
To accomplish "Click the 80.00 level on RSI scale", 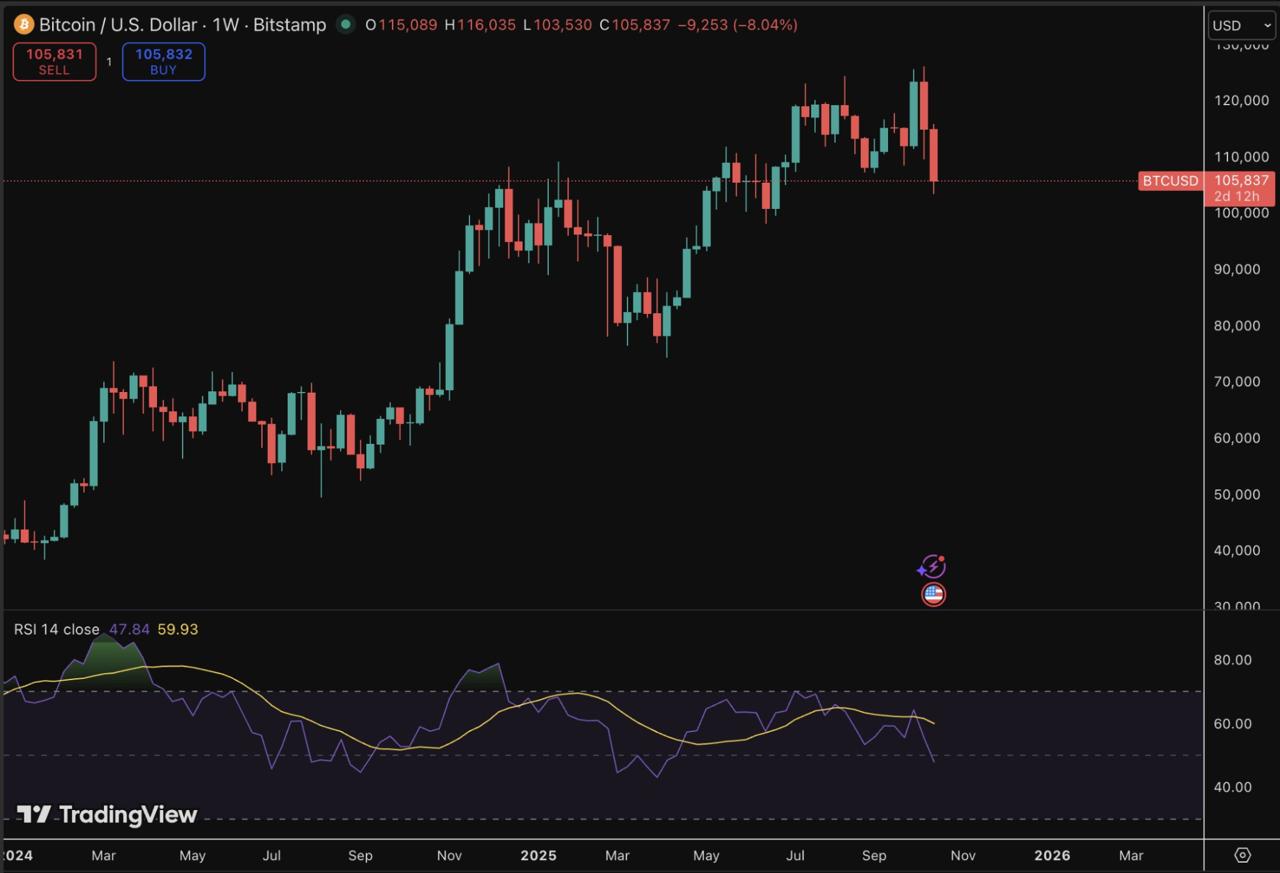I will [1234, 660].
